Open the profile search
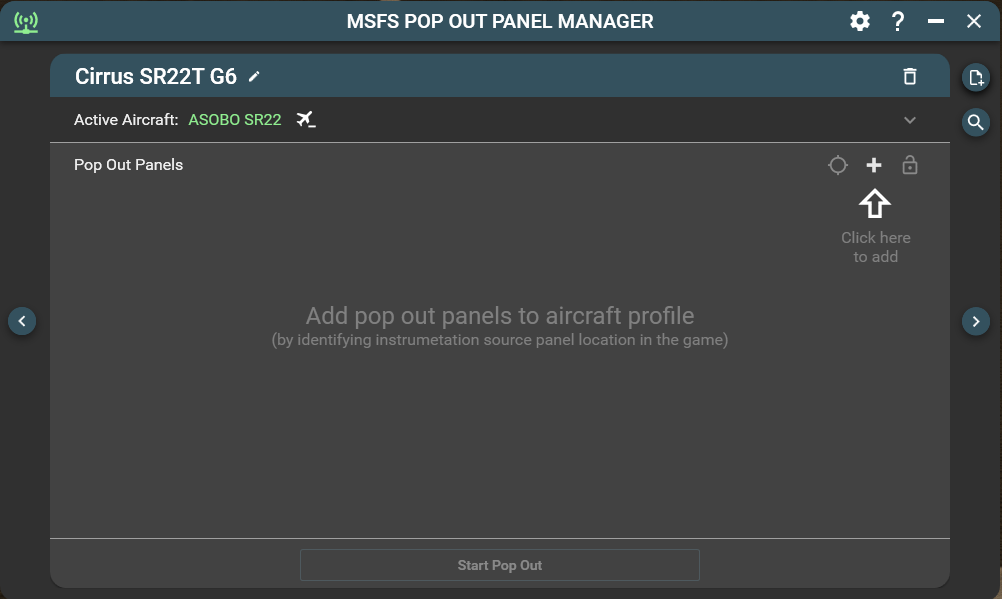The width and height of the screenshot is (1002, 599). click(x=975, y=122)
